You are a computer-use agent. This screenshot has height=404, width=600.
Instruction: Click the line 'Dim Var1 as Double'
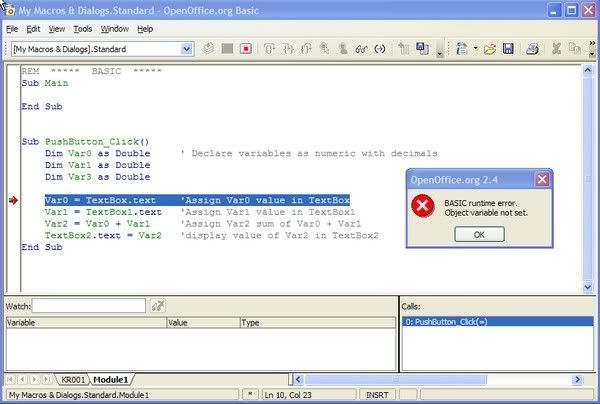(98, 165)
